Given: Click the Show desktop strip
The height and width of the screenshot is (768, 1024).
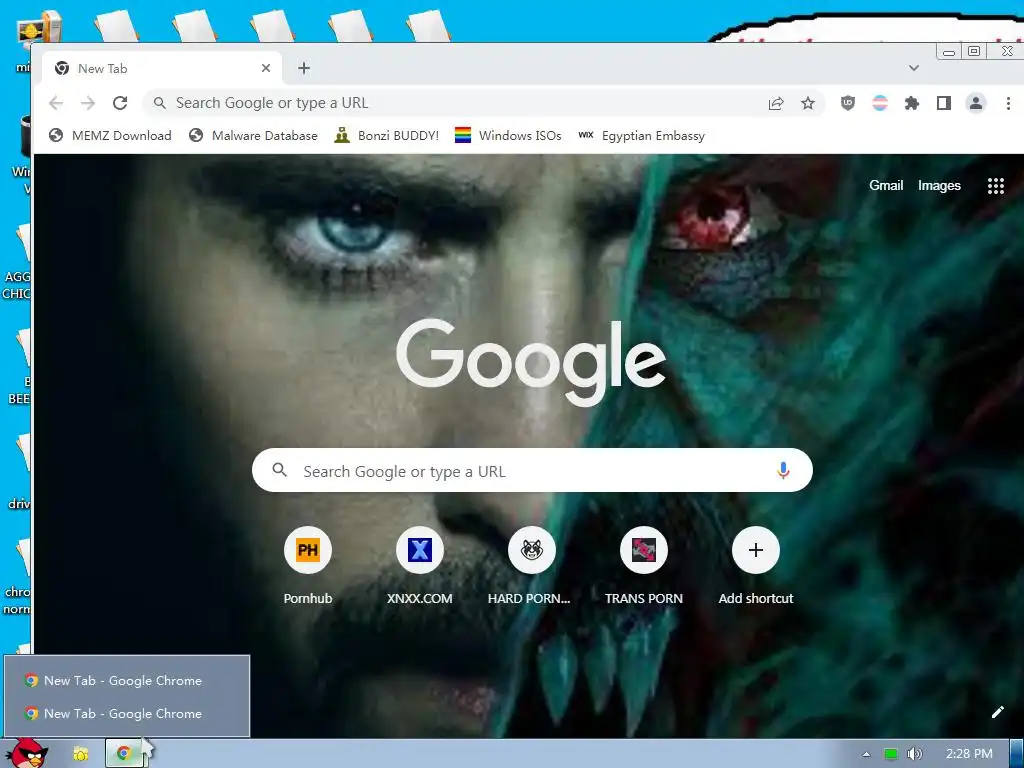Looking at the screenshot, I should [x=1017, y=754].
